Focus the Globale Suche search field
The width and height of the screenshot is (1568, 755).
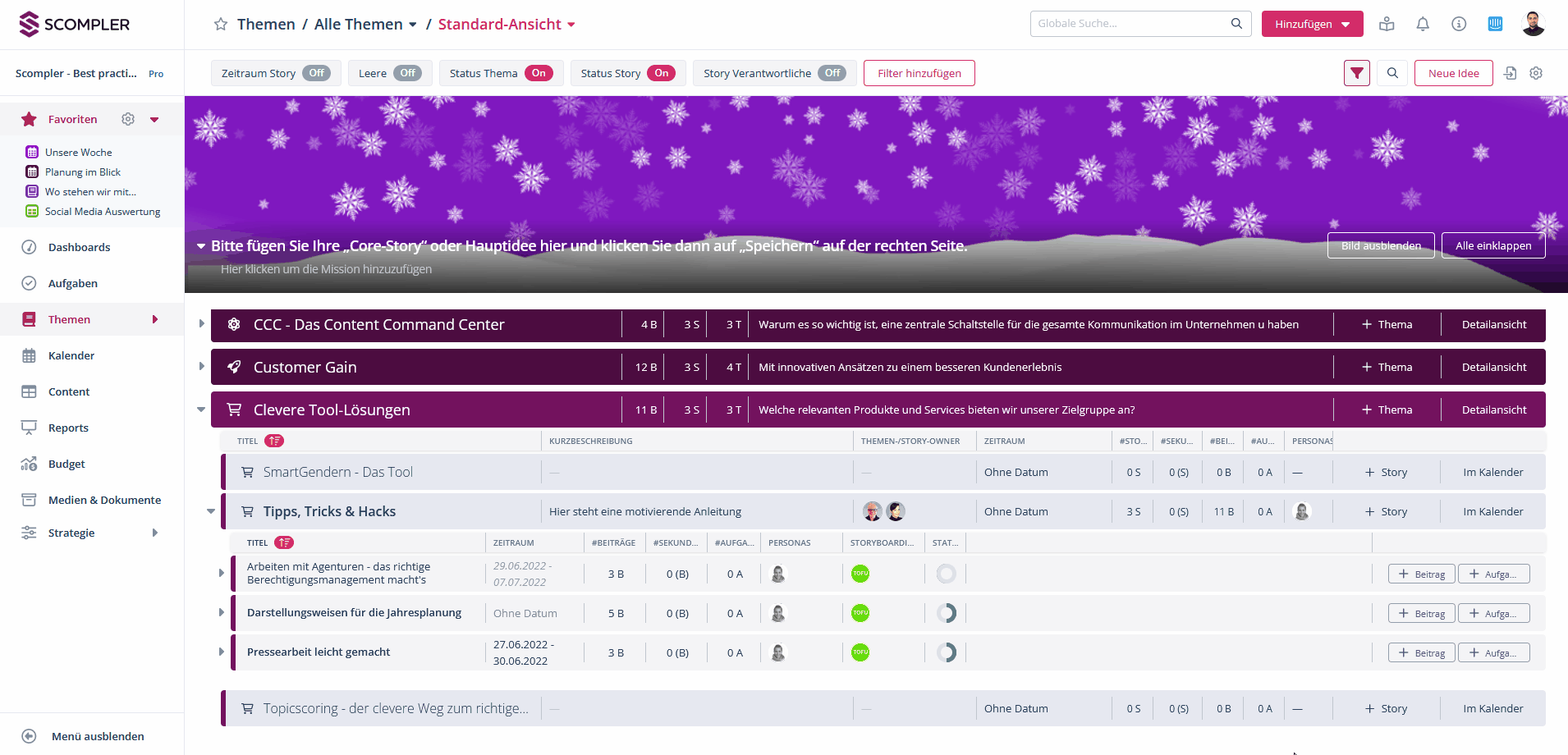1131,24
